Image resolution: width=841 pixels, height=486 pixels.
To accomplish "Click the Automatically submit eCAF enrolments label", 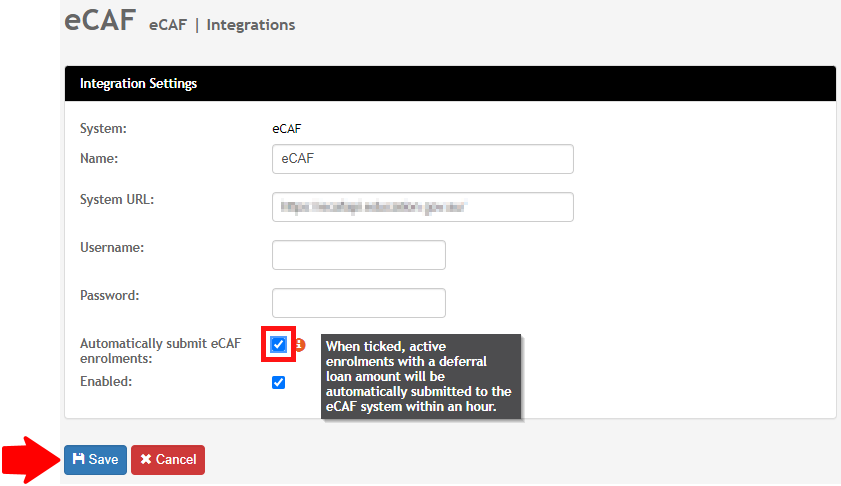I will point(160,350).
